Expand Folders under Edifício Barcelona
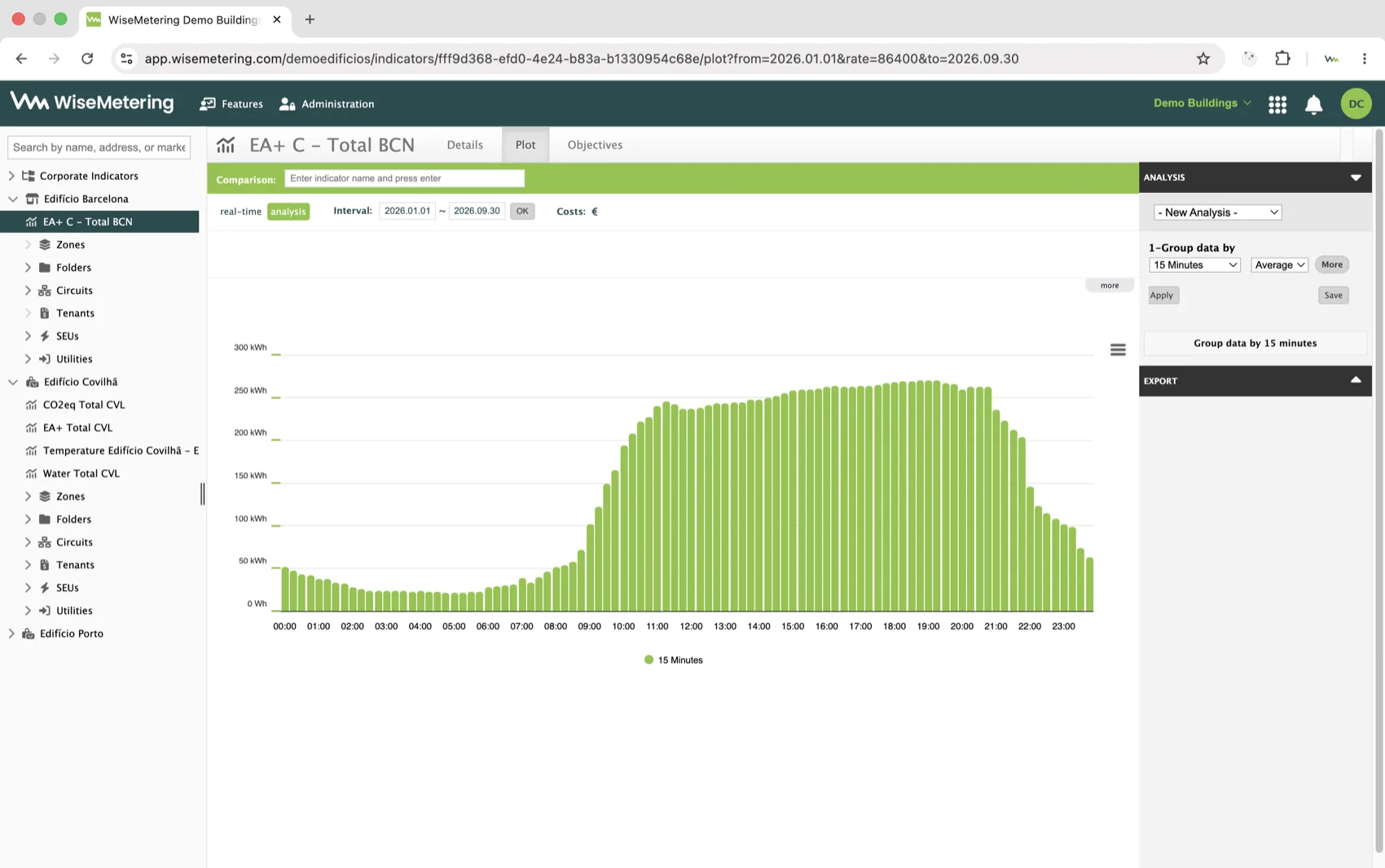This screenshot has width=1385, height=868. pos(28,267)
